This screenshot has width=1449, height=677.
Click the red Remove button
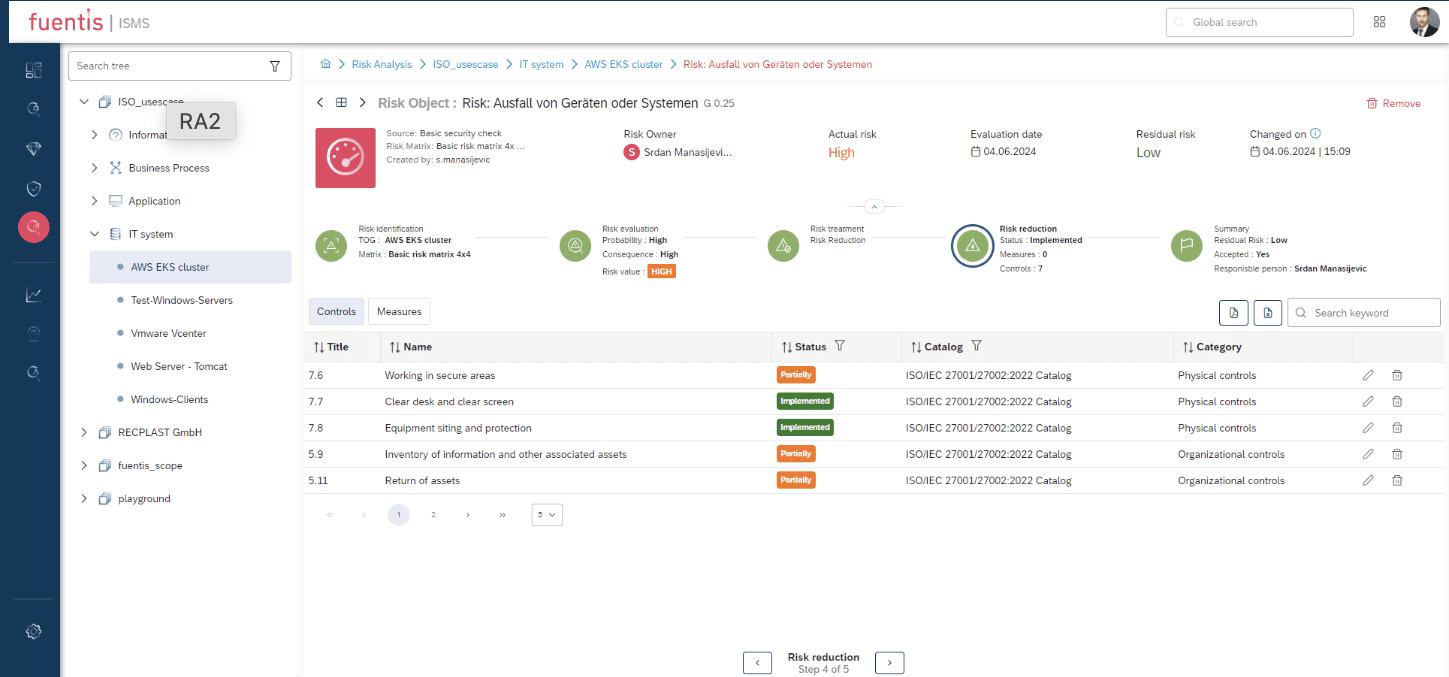(1393, 103)
